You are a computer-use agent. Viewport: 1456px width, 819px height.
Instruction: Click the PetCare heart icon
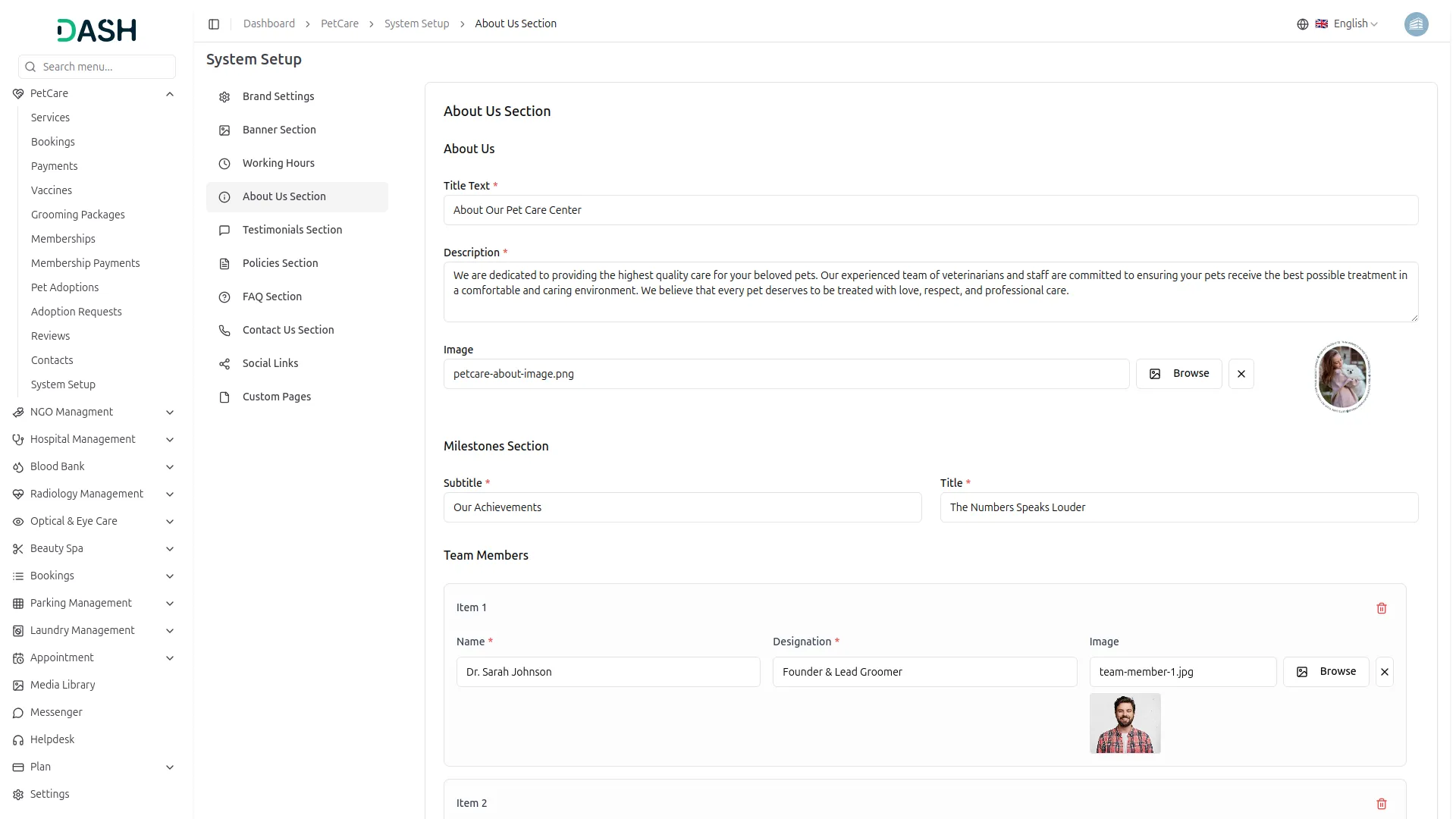click(18, 94)
